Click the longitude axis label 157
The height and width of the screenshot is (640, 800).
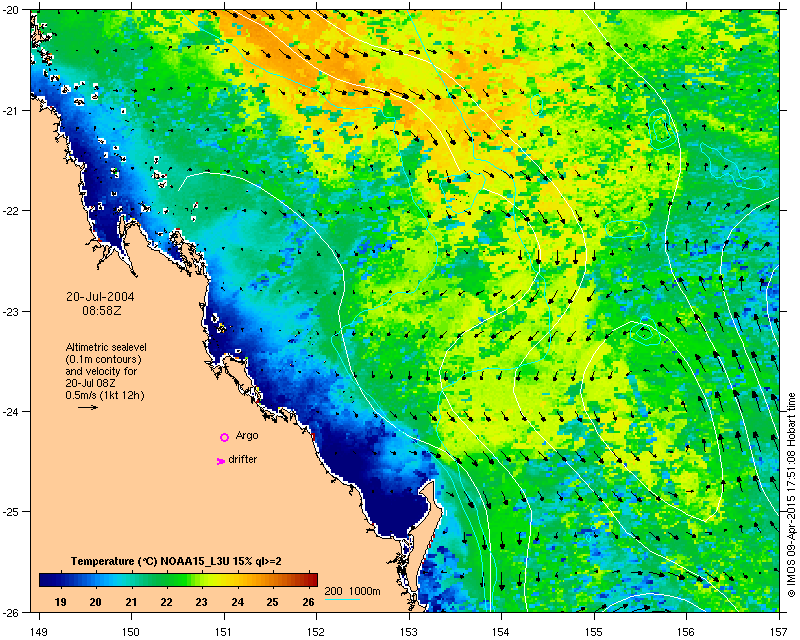pos(779,632)
